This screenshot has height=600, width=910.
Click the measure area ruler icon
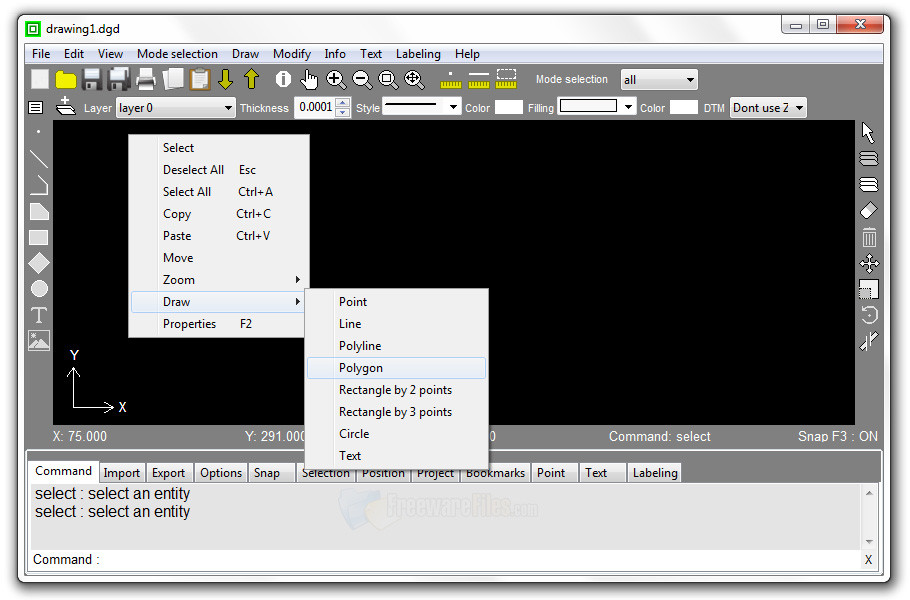tap(506, 79)
